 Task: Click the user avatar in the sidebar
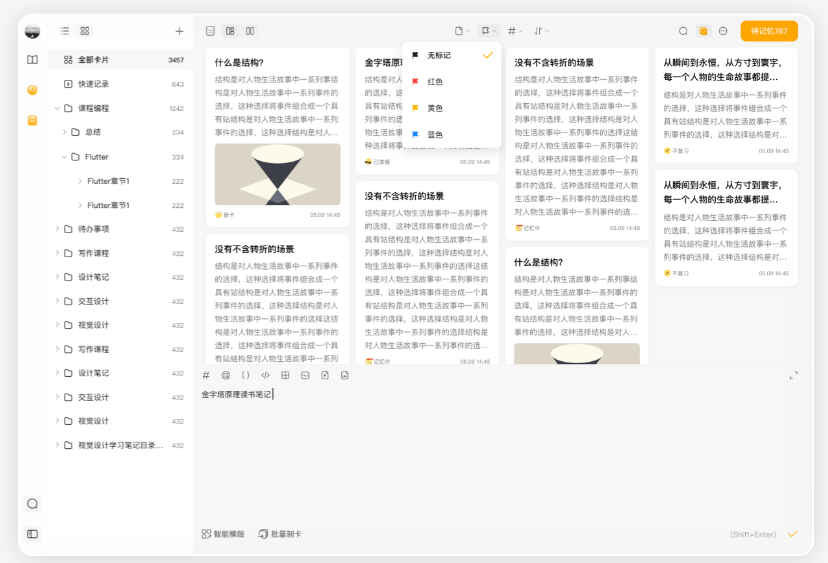click(32, 31)
